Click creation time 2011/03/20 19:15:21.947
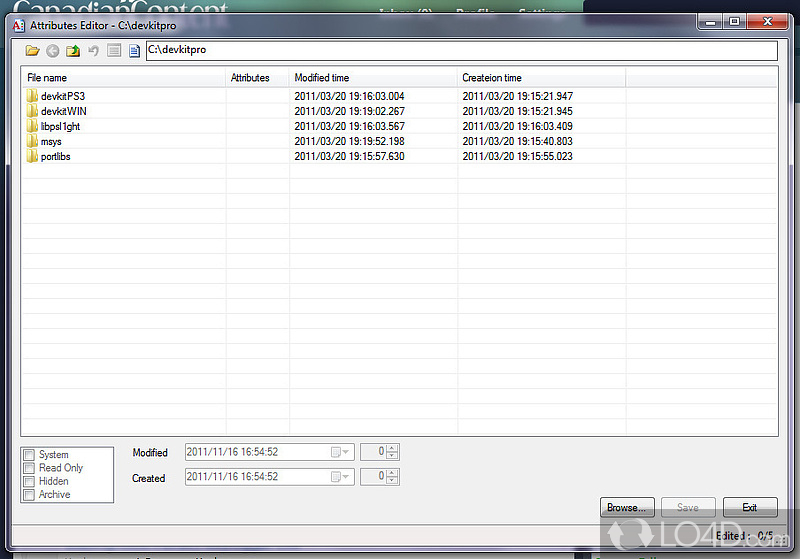 517,96
